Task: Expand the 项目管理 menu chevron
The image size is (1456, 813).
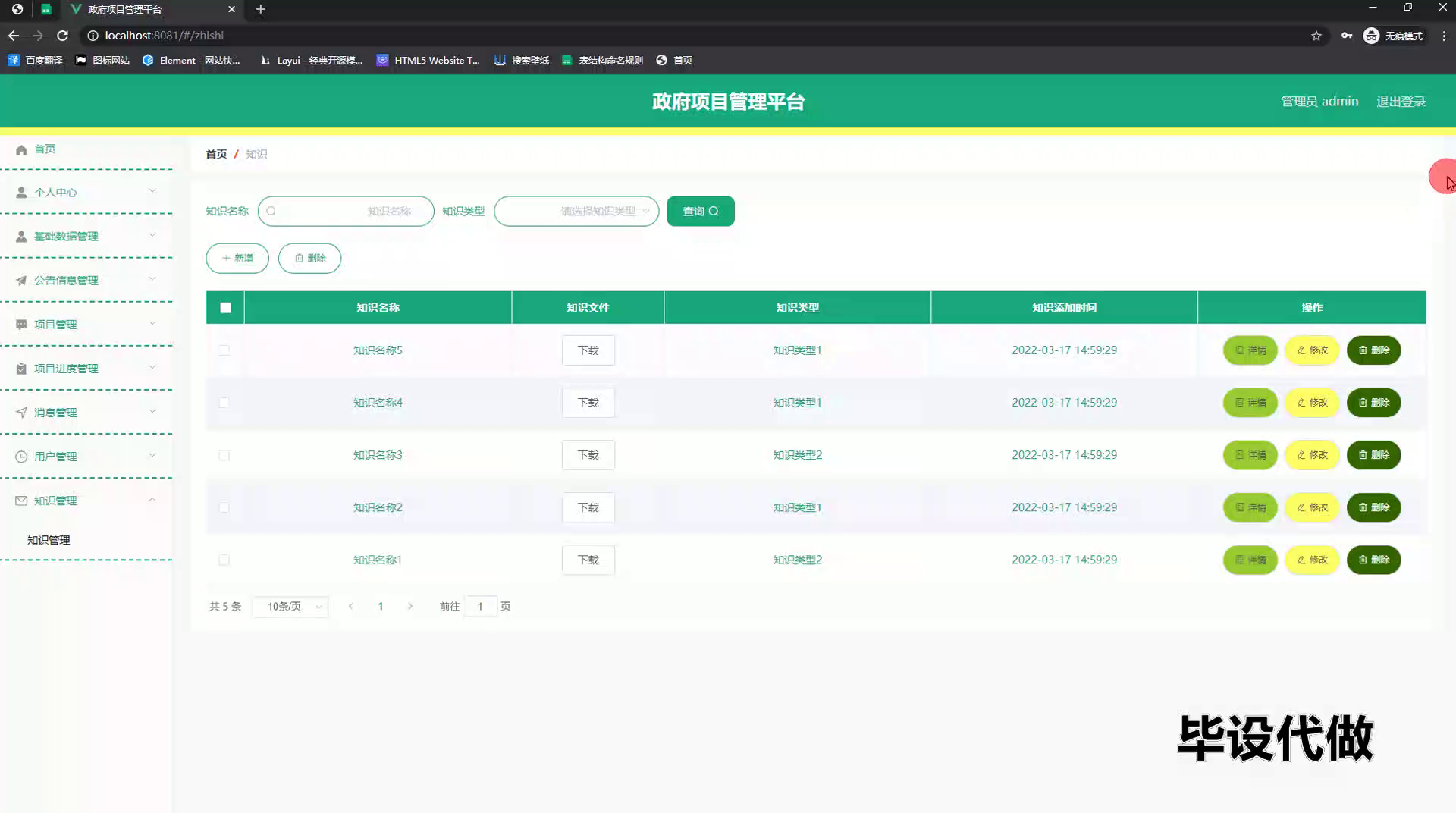Action: 152,323
